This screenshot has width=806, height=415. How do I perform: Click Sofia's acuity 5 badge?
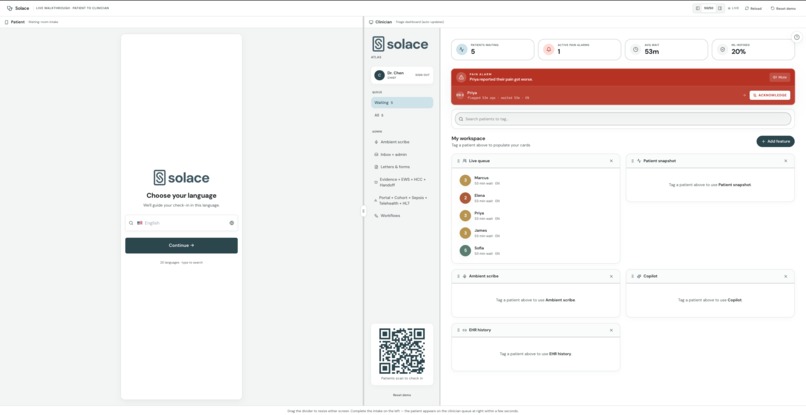[x=465, y=250]
